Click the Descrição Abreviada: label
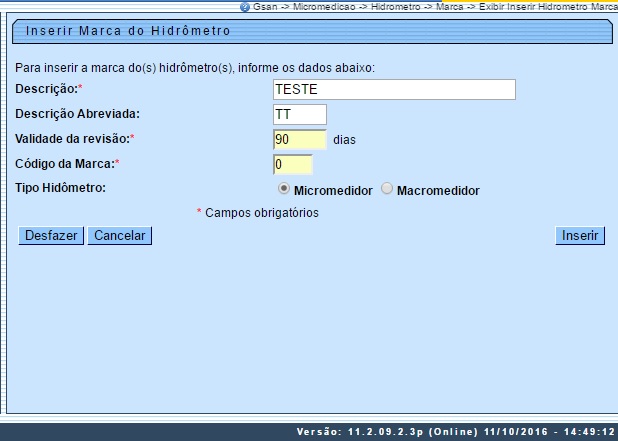 pos(78,114)
